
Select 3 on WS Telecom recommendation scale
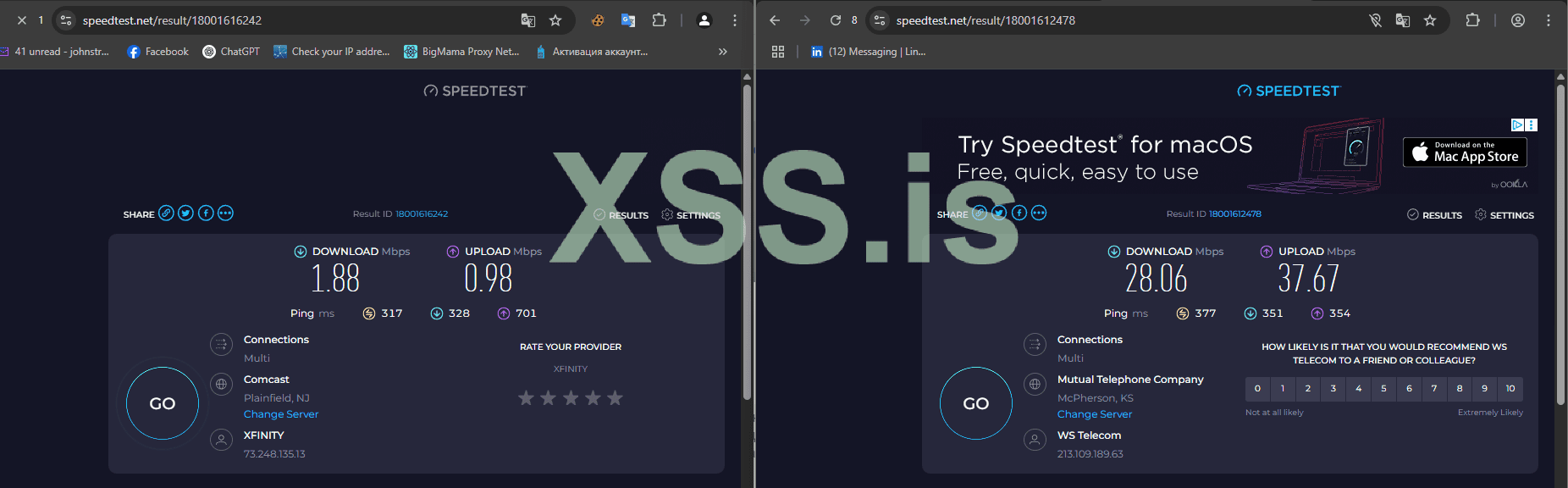tap(1333, 389)
